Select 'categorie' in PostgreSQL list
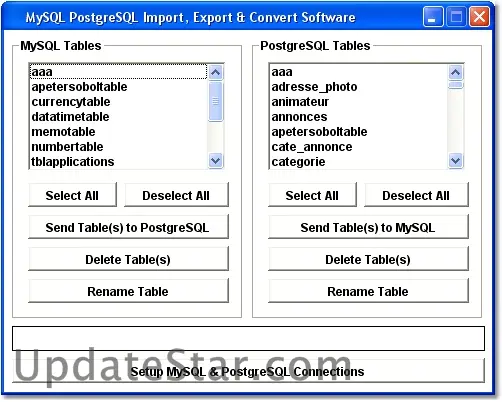This screenshot has width=502, height=402. 358,162
